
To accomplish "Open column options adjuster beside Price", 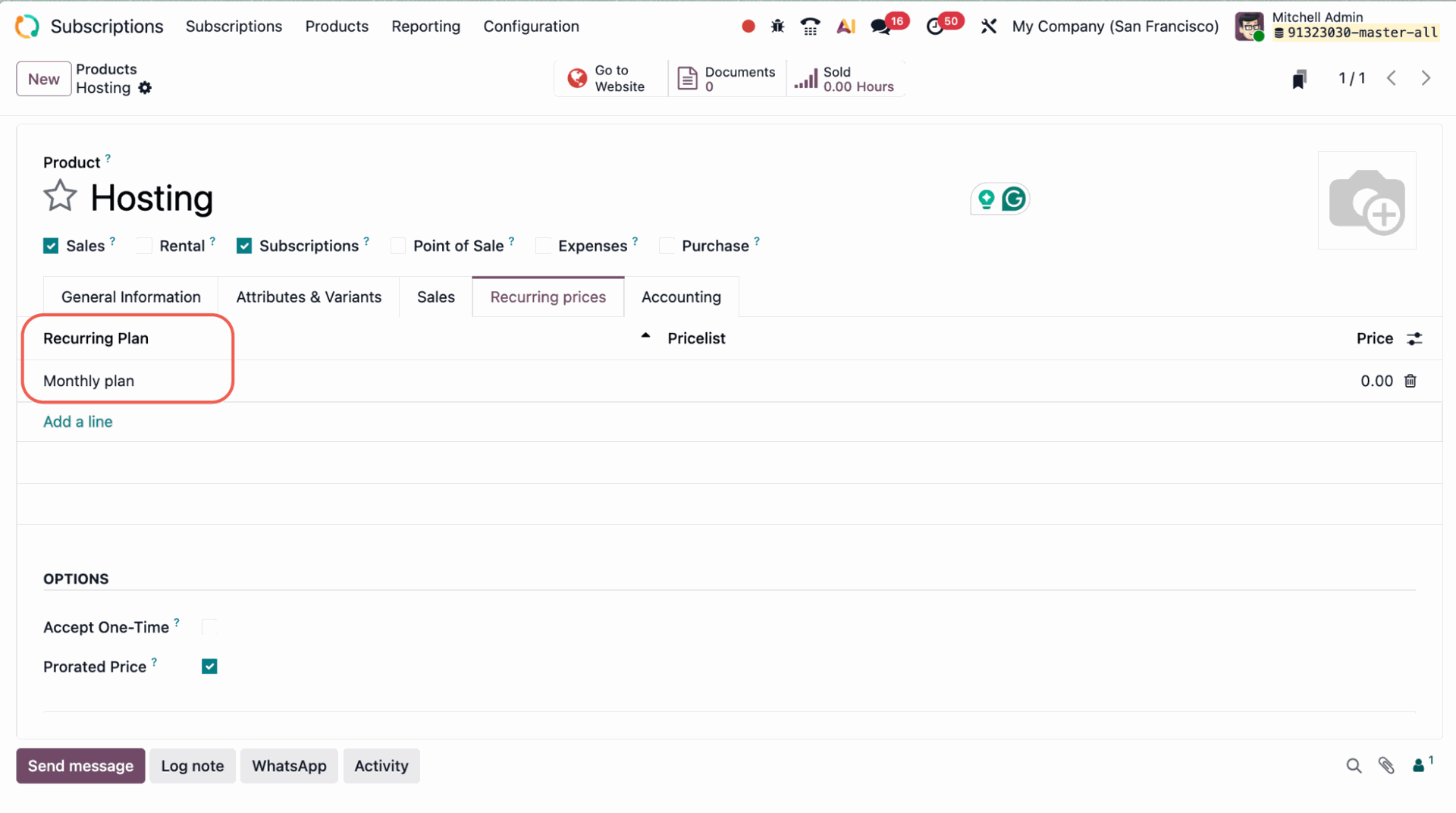I will pos(1414,339).
